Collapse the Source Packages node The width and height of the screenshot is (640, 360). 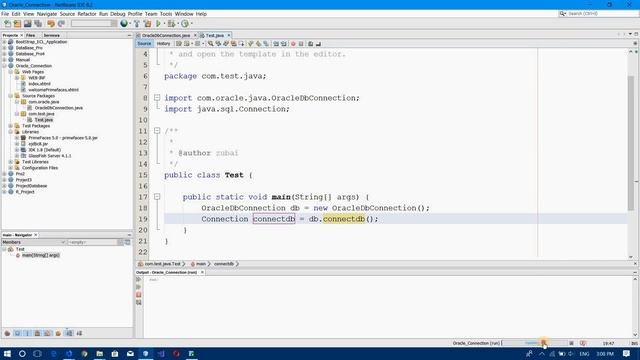coord(11,96)
